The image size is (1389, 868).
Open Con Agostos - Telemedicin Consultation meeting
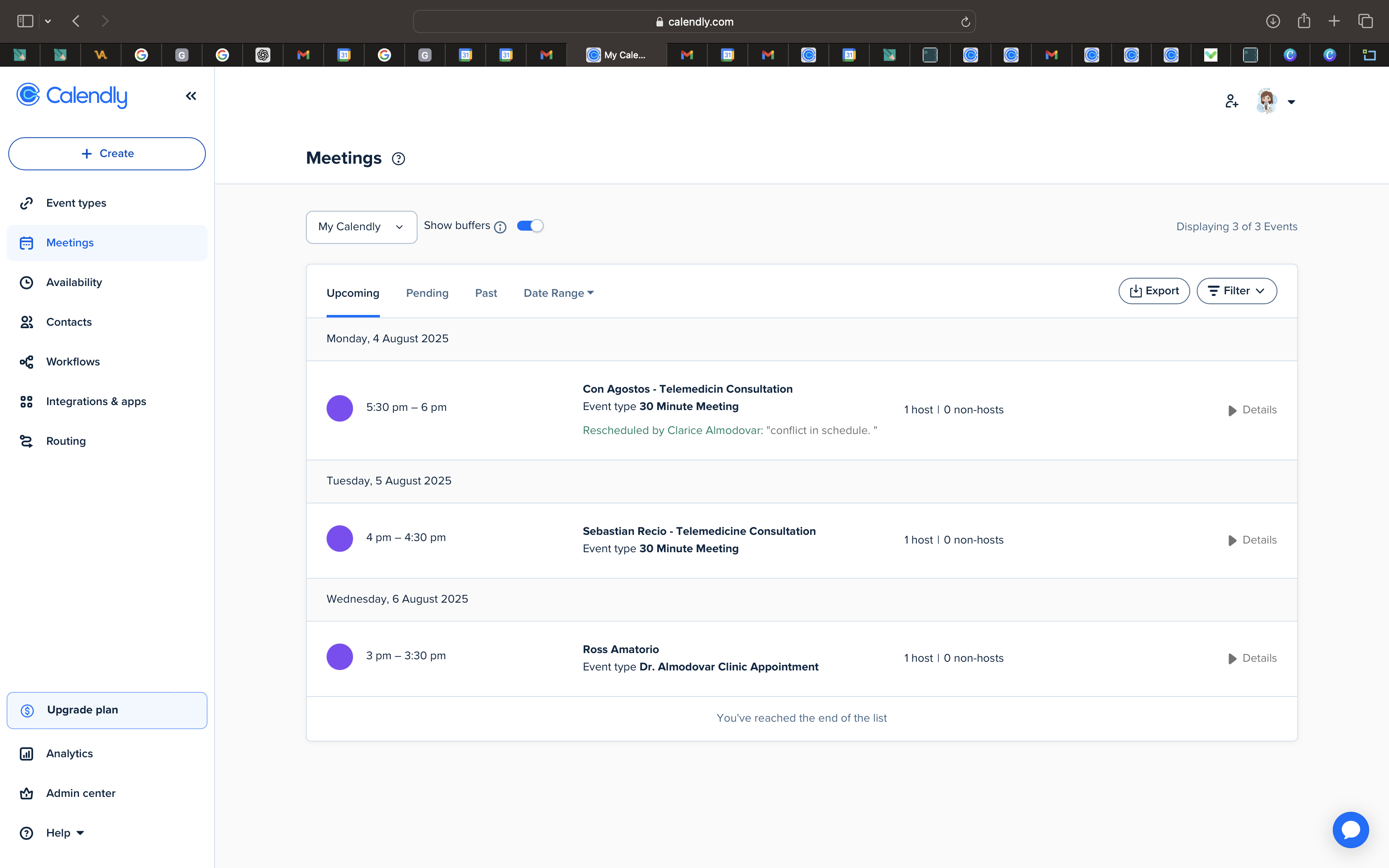pos(687,389)
